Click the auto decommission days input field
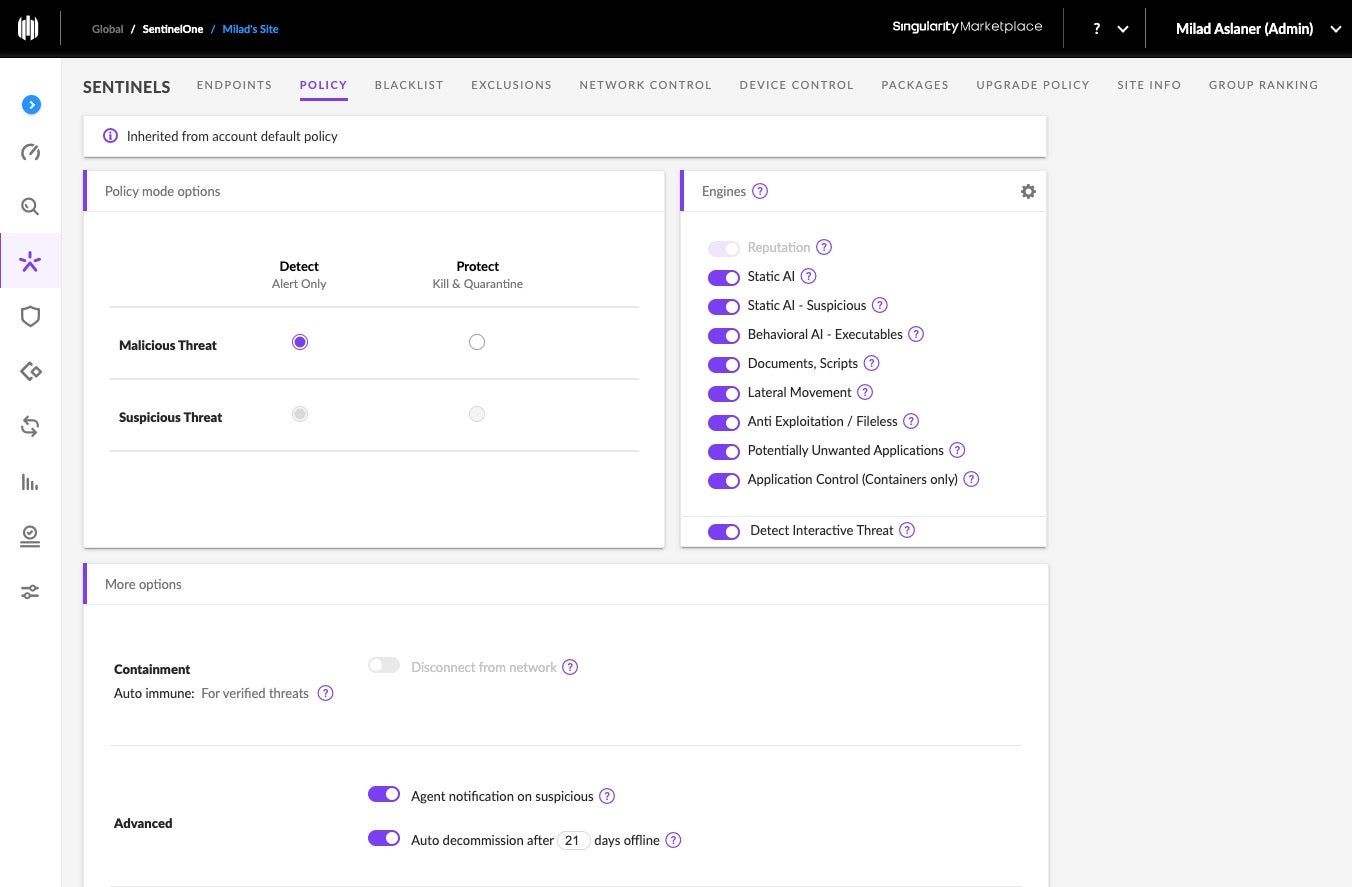Screen dimensions: 1352x887 [x=573, y=840]
